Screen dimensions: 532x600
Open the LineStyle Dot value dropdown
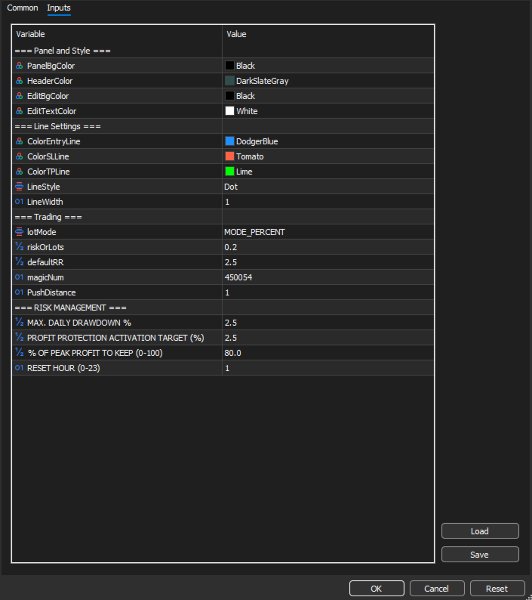[x=328, y=187]
